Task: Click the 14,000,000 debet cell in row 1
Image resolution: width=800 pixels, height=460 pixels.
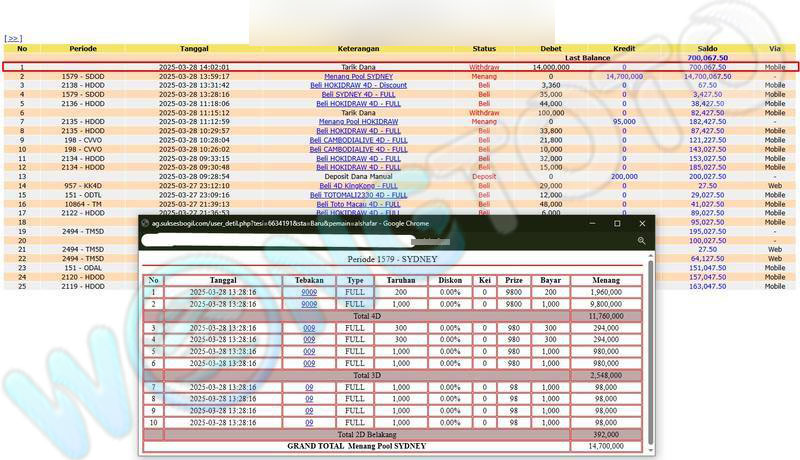Action: (x=551, y=67)
